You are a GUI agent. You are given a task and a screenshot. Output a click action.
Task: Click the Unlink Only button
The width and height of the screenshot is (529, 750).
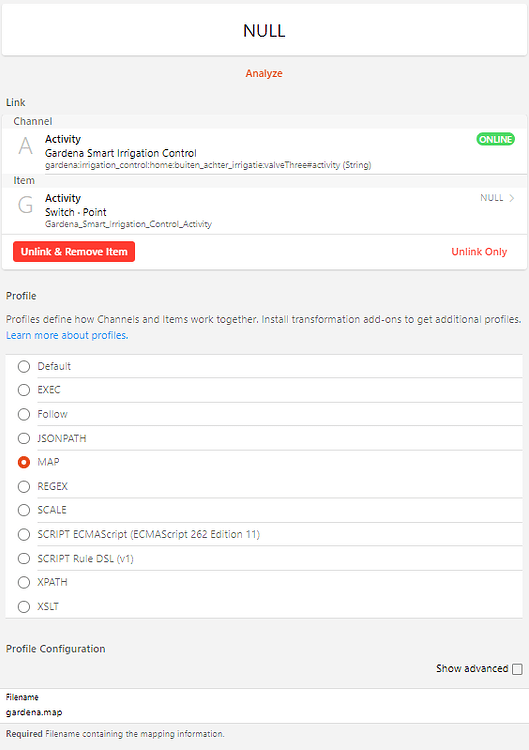click(x=479, y=252)
